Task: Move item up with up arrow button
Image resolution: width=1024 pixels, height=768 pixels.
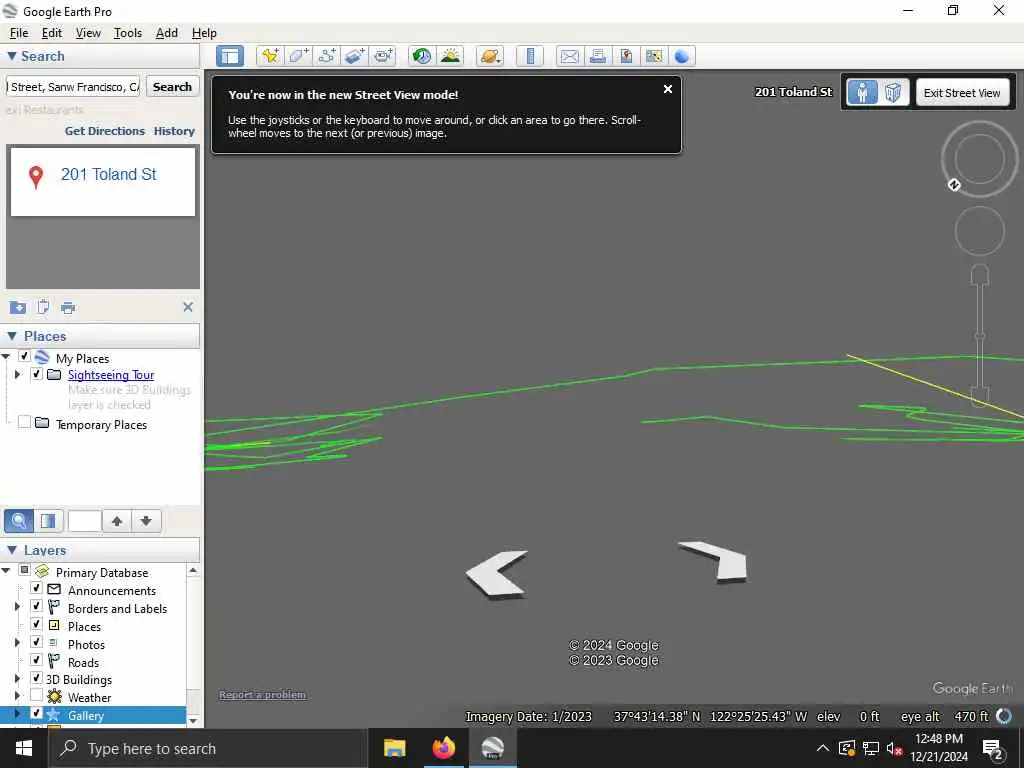Action: pyautogui.click(x=117, y=520)
